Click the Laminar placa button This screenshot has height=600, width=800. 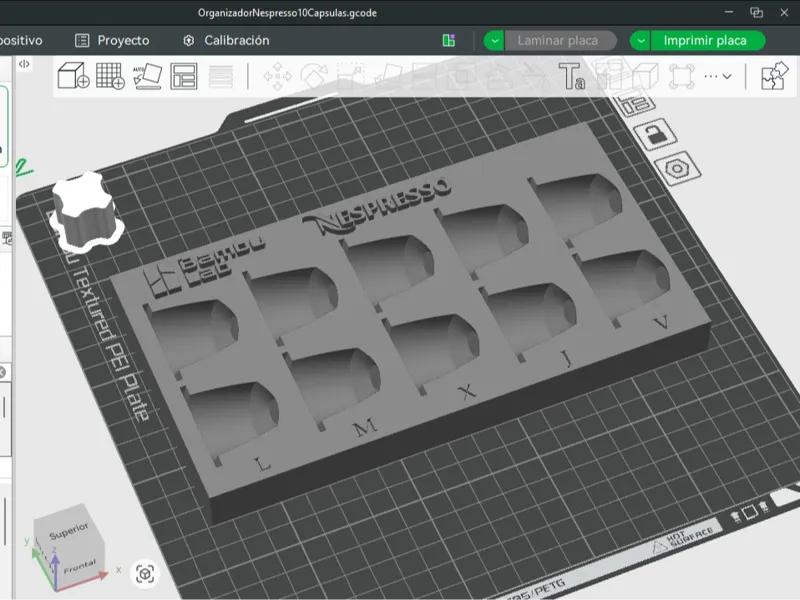click(x=560, y=40)
